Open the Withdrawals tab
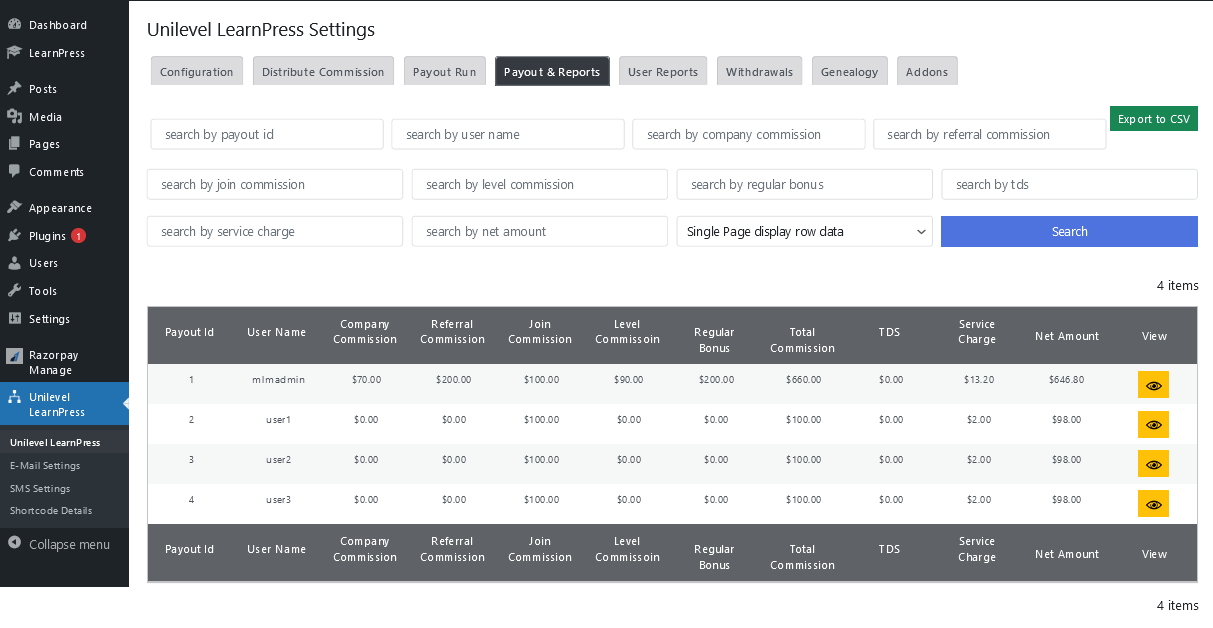The height and width of the screenshot is (628, 1213). click(759, 71)
